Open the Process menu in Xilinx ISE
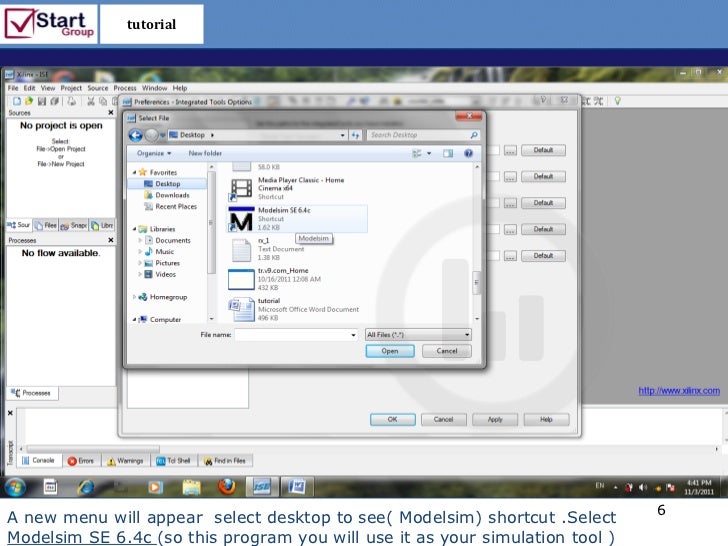 125,88
